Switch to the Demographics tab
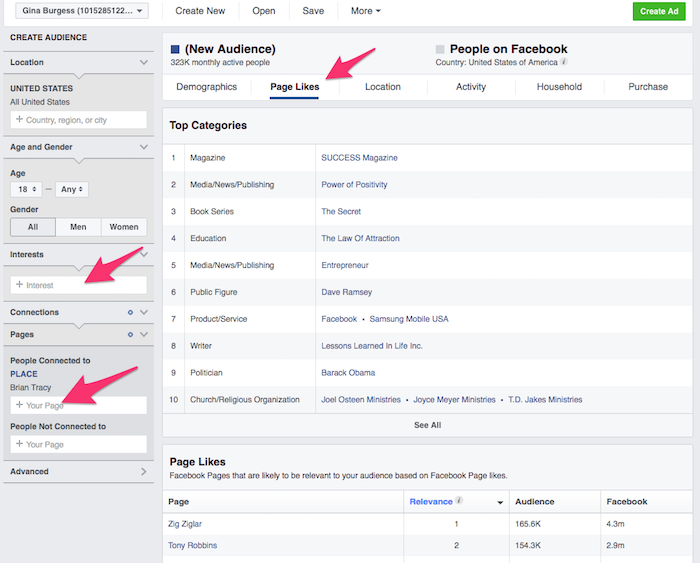Screen dimensions: 700x563 pyautogui.click(x=207, y=87)
